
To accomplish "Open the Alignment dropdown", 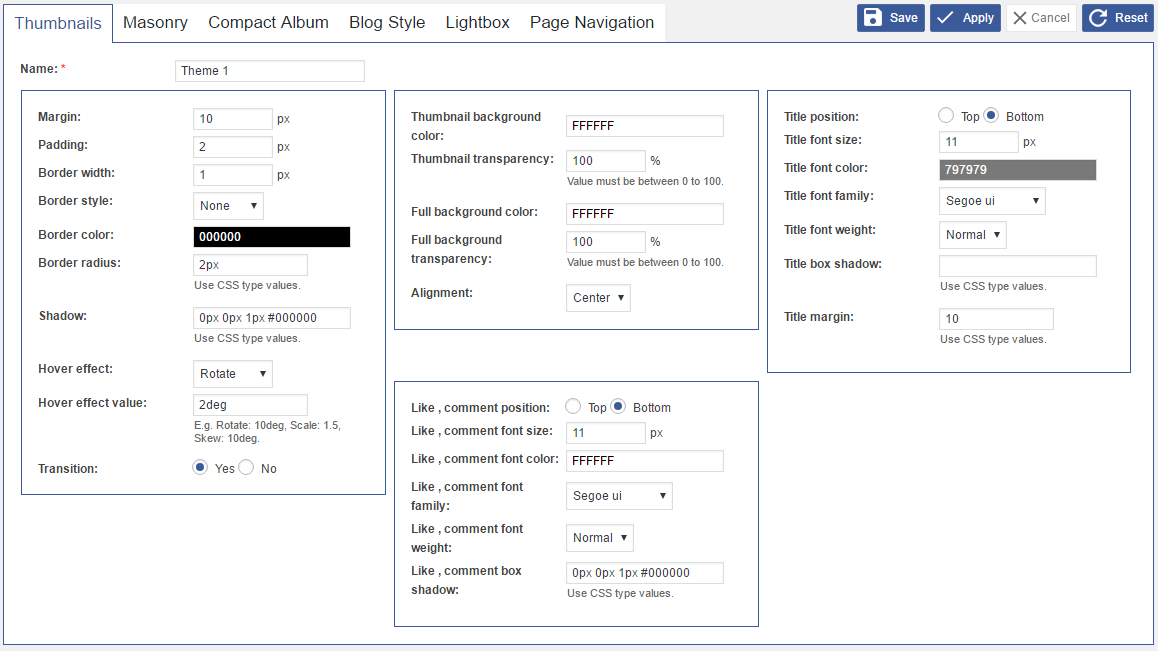I will click(x=598, y=298).
